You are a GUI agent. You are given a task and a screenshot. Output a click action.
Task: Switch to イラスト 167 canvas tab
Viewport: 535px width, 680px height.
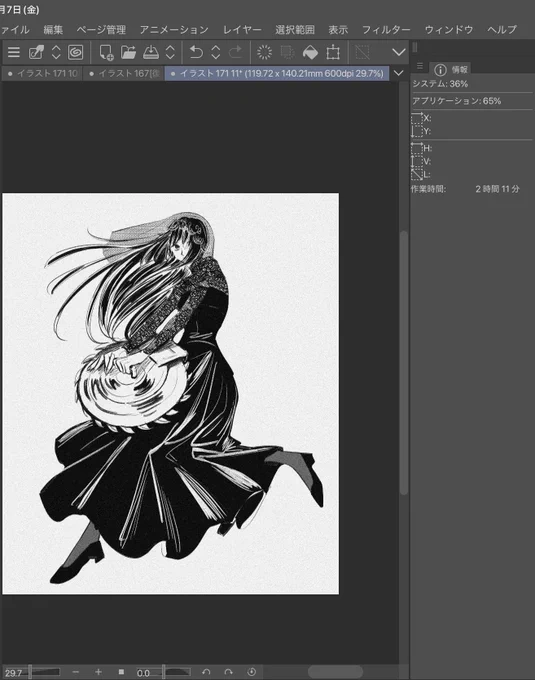[124, 73]
